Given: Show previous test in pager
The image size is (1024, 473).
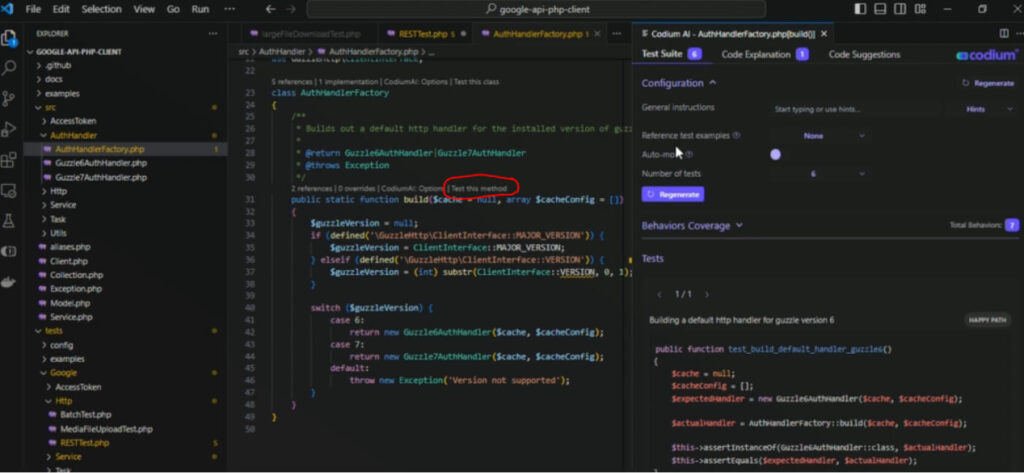Looking at the screenshot, I should 659,295.
